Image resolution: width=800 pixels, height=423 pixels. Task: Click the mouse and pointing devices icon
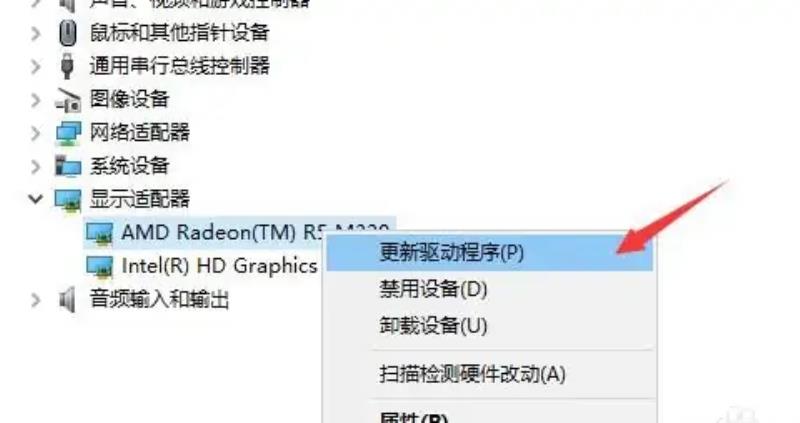tap(67, 33)
